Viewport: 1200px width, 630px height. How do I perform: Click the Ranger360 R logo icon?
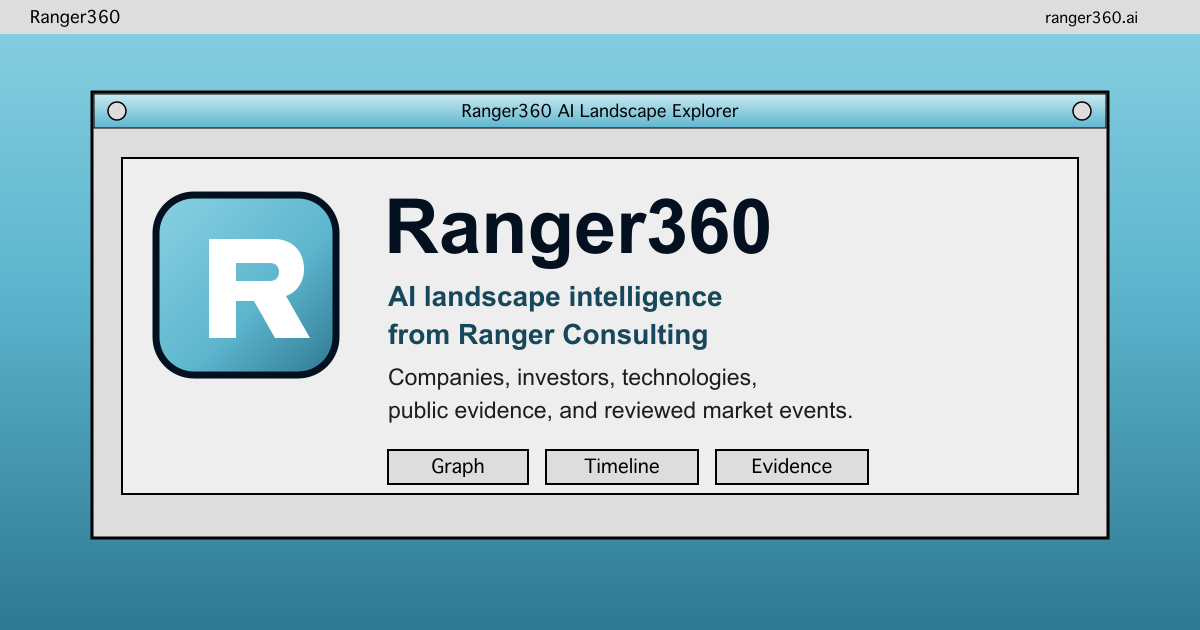coord(246,285)
